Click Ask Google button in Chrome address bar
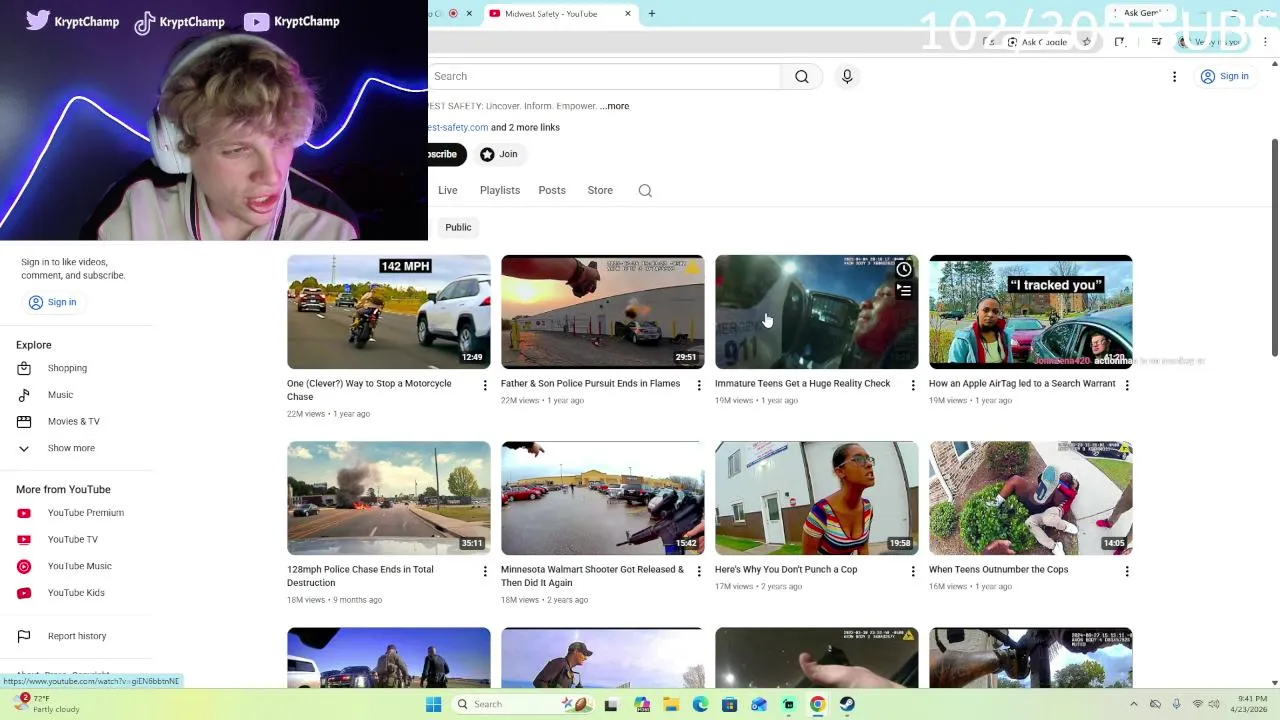The image size is (1280, 720). [1036, 42]
